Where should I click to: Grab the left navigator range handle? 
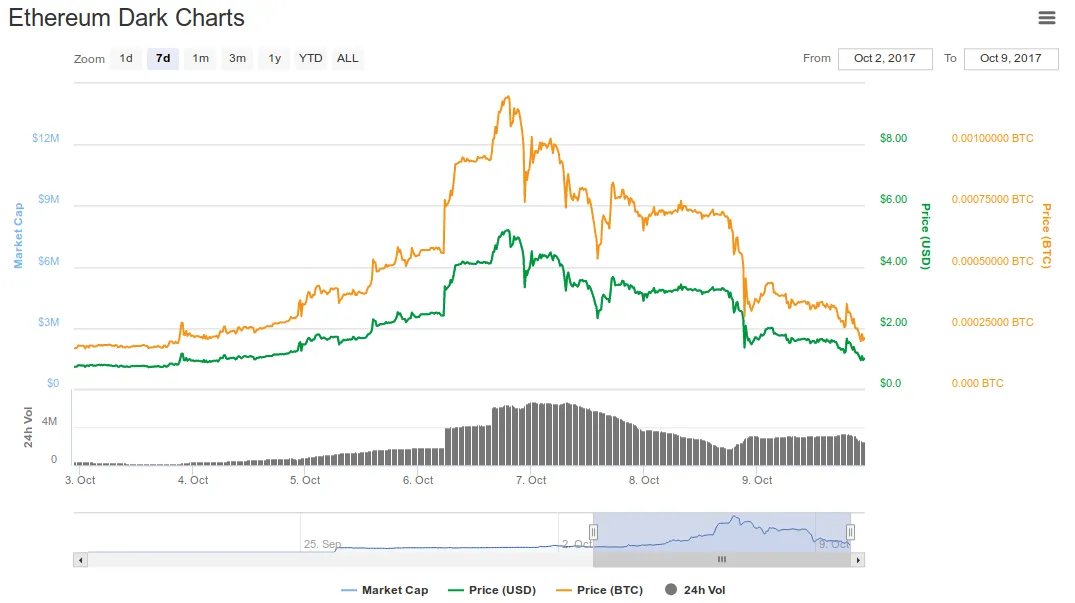pyautogui.click(x=593, y=532)
